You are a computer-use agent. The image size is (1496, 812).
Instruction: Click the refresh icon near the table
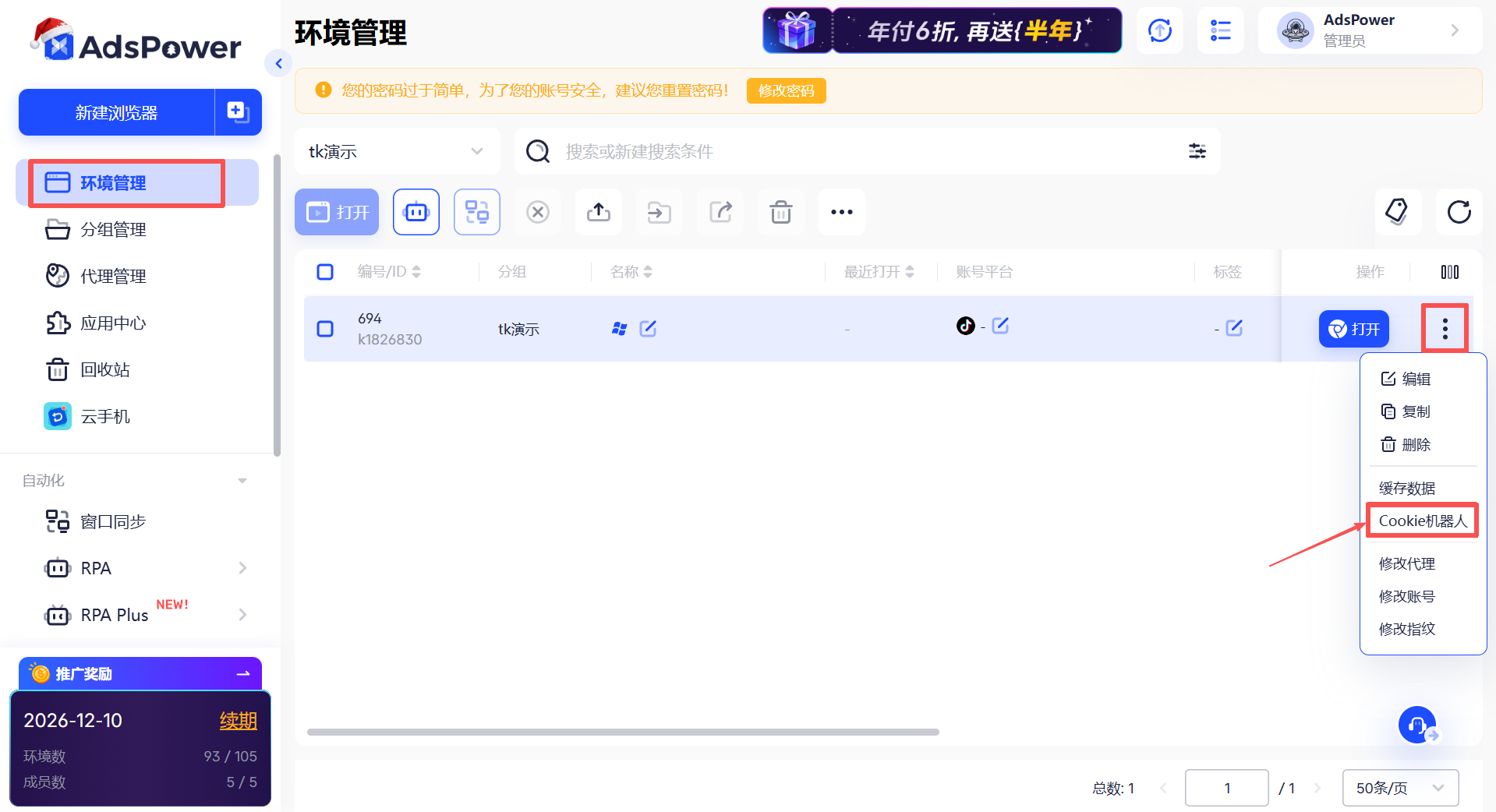point(1459,212)
